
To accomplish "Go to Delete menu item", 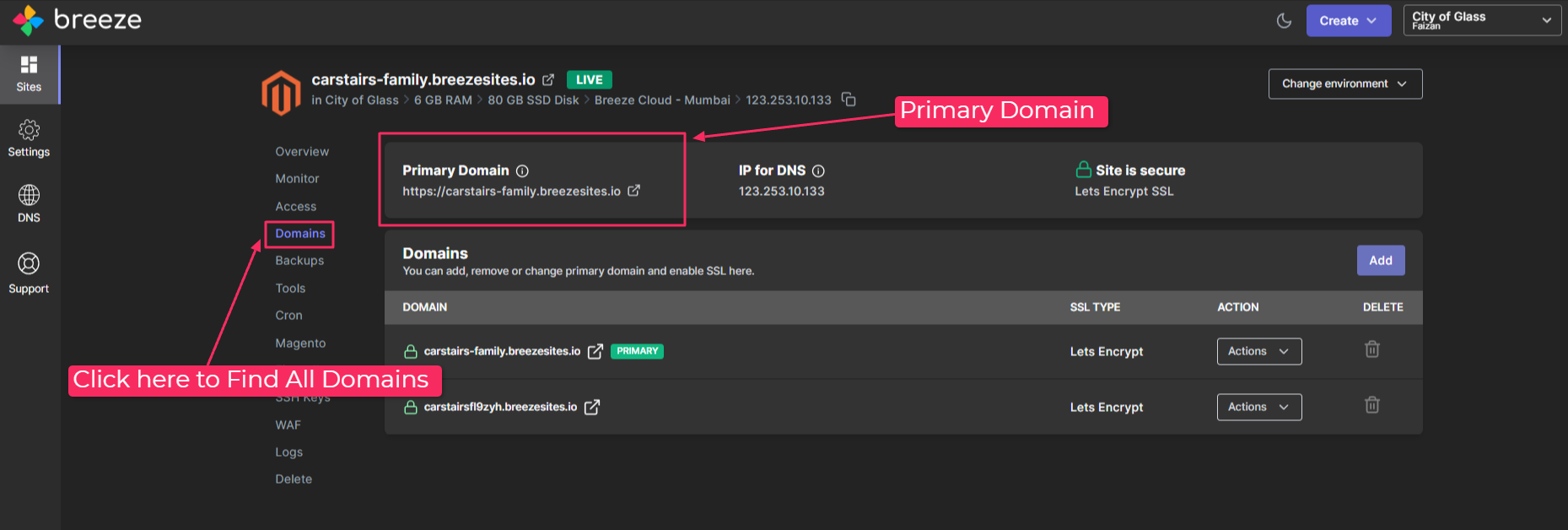I will point(294,479).
